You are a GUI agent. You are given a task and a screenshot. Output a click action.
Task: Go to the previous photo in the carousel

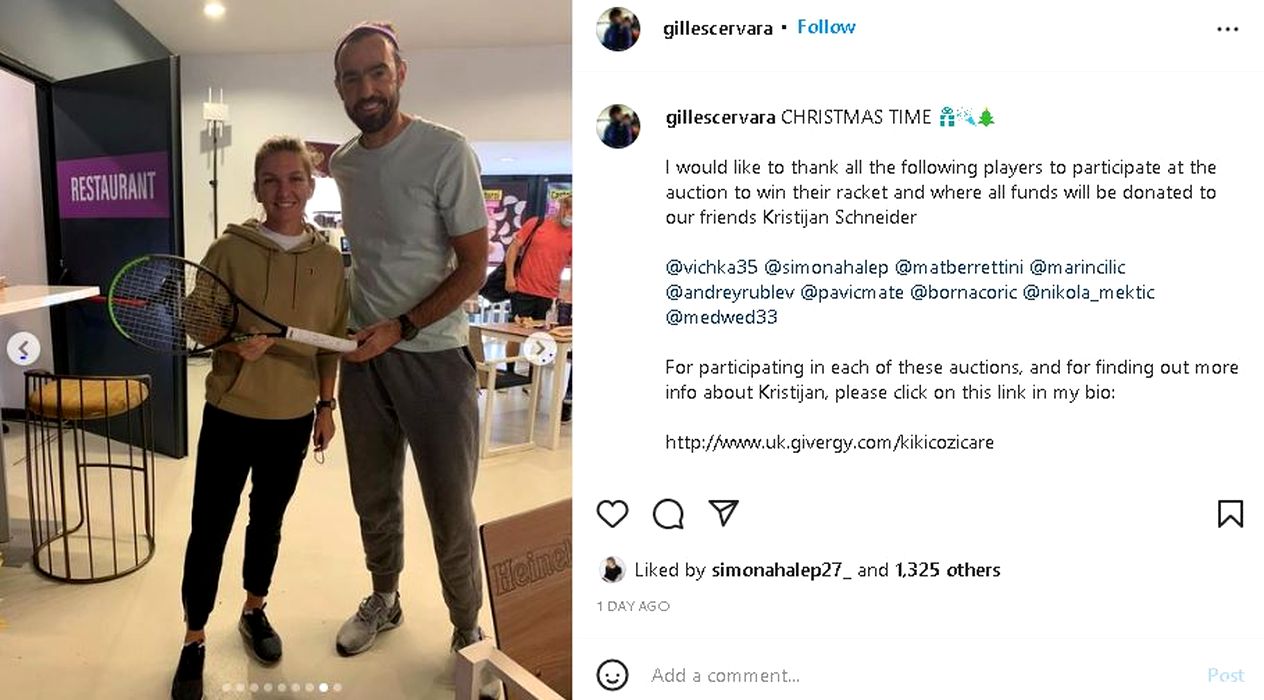[23, 349]
